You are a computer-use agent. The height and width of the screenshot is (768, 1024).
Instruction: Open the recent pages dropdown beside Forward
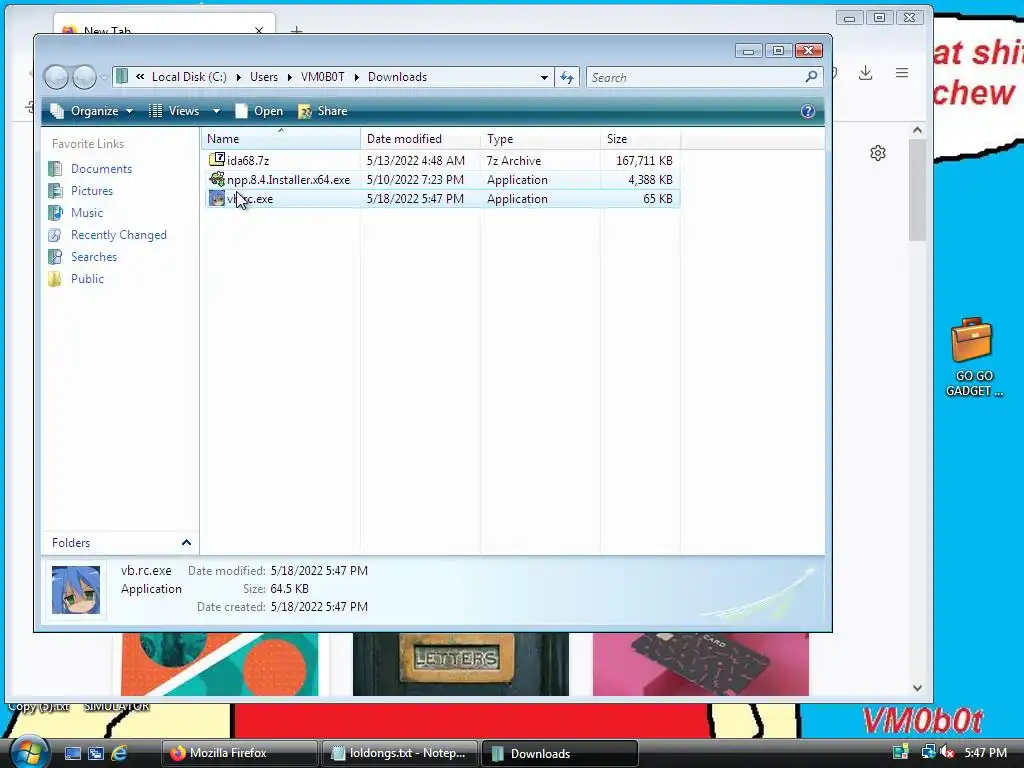click(x=103, y=78)
